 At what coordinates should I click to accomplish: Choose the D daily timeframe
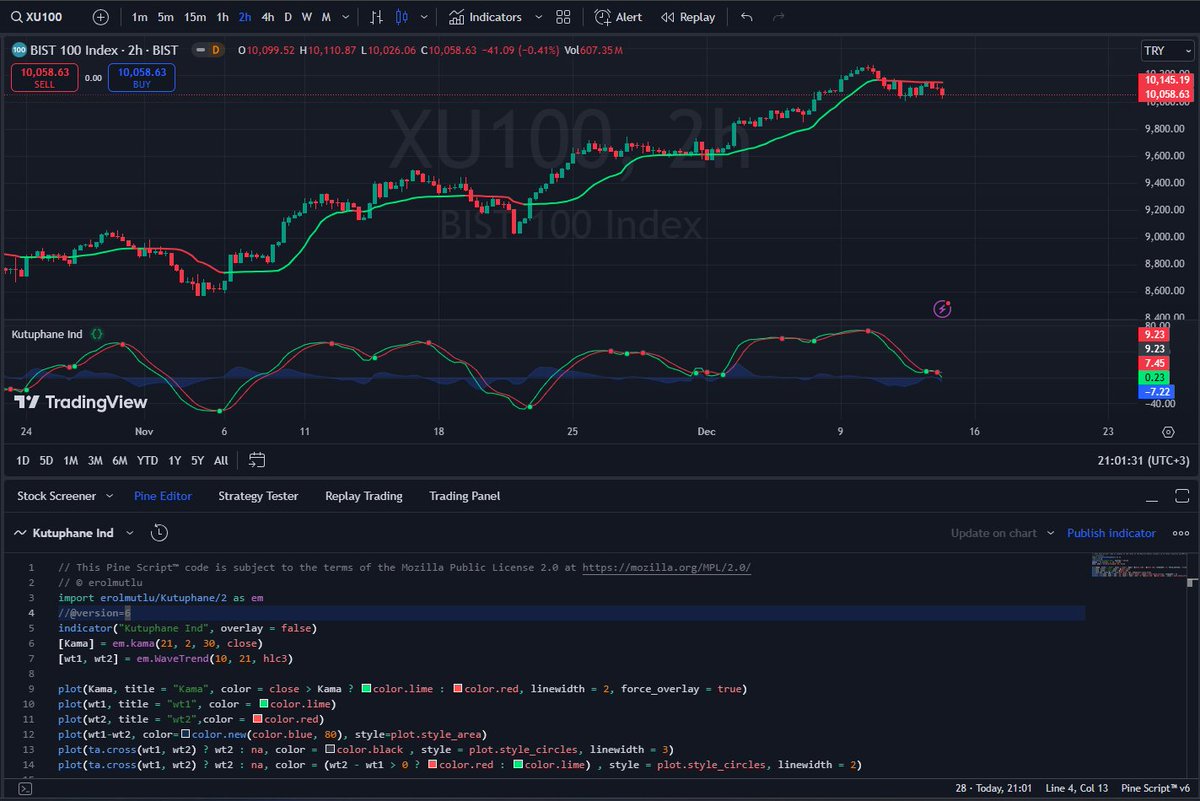(x=288, y=17)
